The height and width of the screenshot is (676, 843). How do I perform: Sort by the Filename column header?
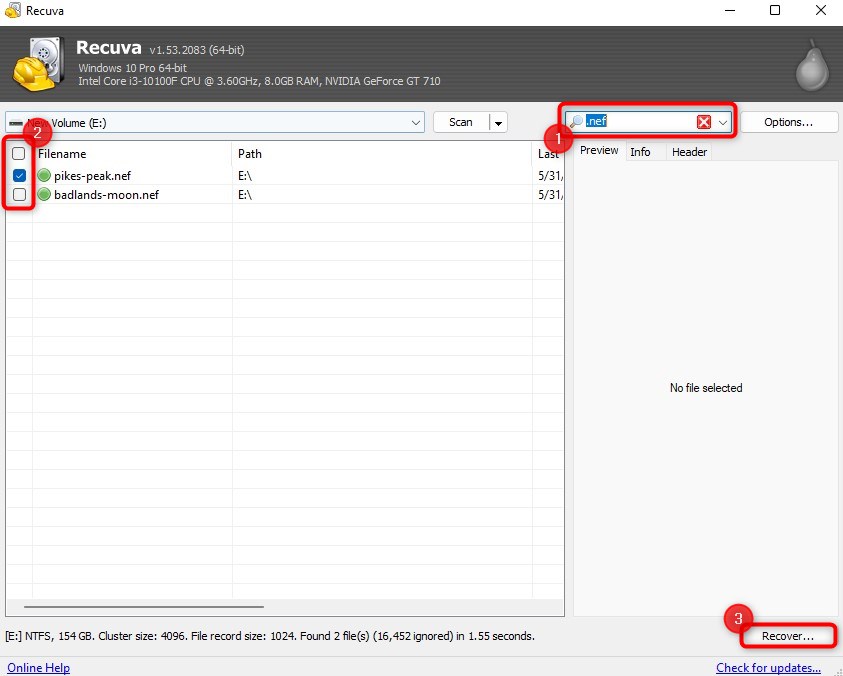pyautogui.click(x=132, y=154)
